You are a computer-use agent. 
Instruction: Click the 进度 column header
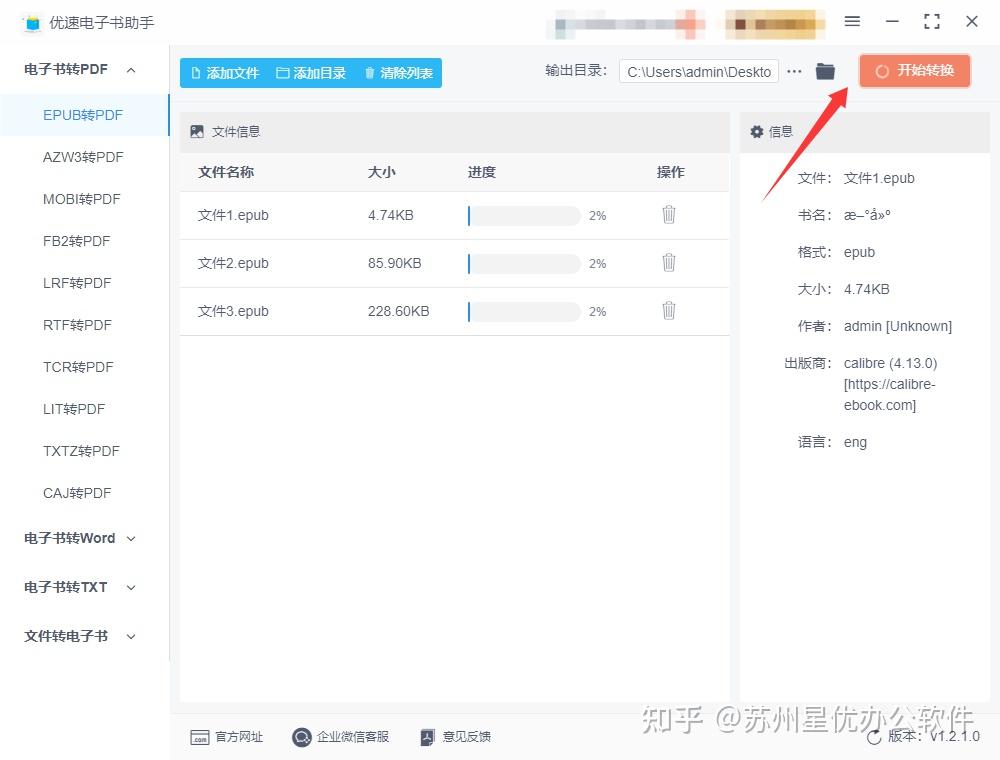pyautogui.click(x=482, y=172)
